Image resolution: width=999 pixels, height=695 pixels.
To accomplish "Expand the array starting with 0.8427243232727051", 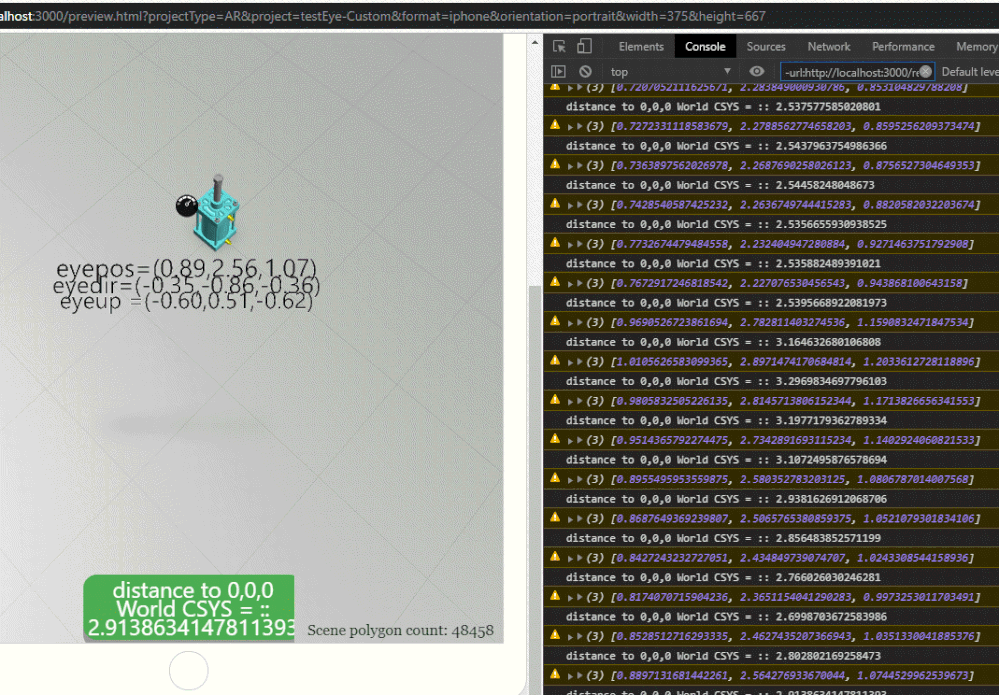I will (x=578, y=557).
